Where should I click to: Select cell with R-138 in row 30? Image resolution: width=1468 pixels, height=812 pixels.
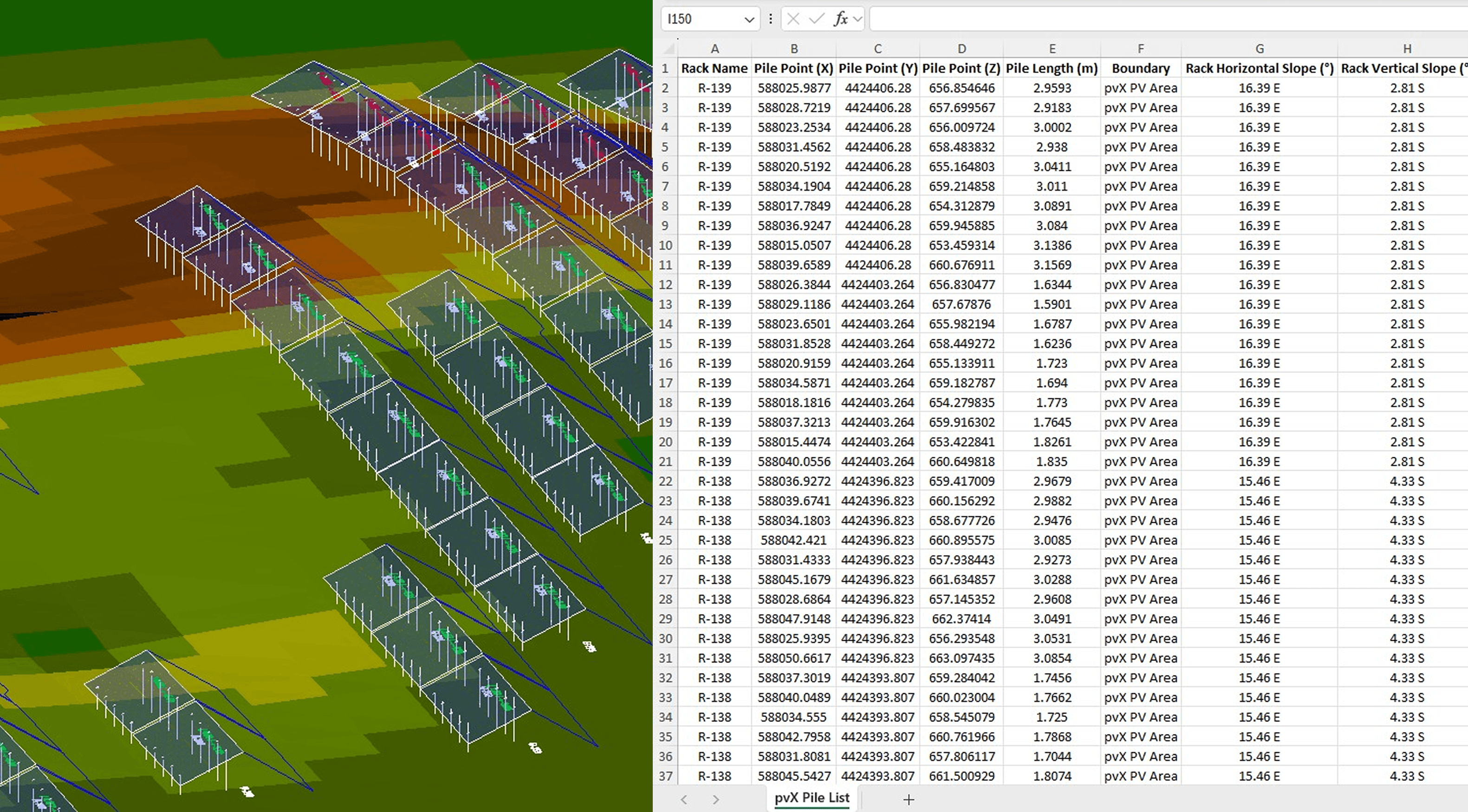[714, 638]
